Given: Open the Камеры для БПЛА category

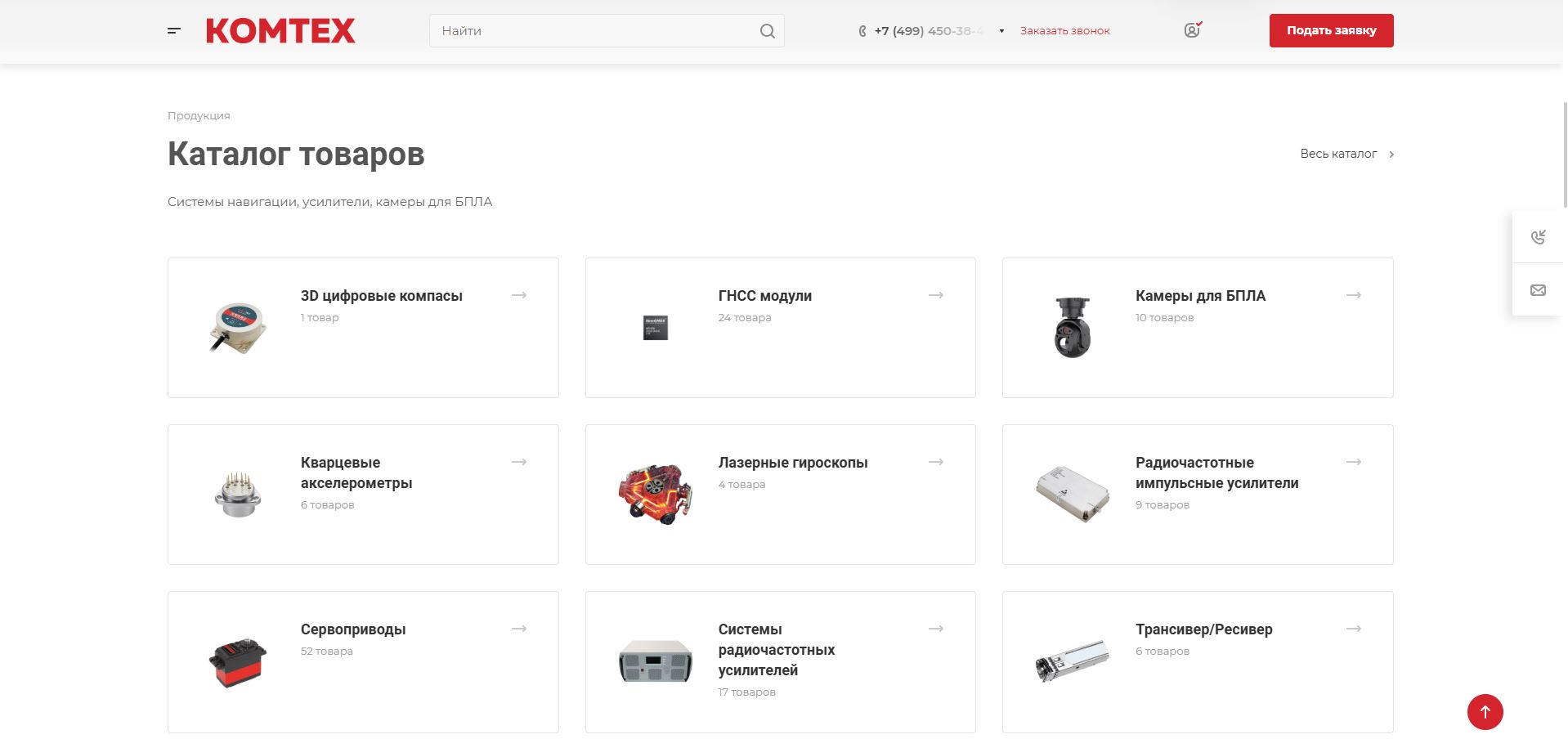Looking at the screenshot, I should [1200, 296].
